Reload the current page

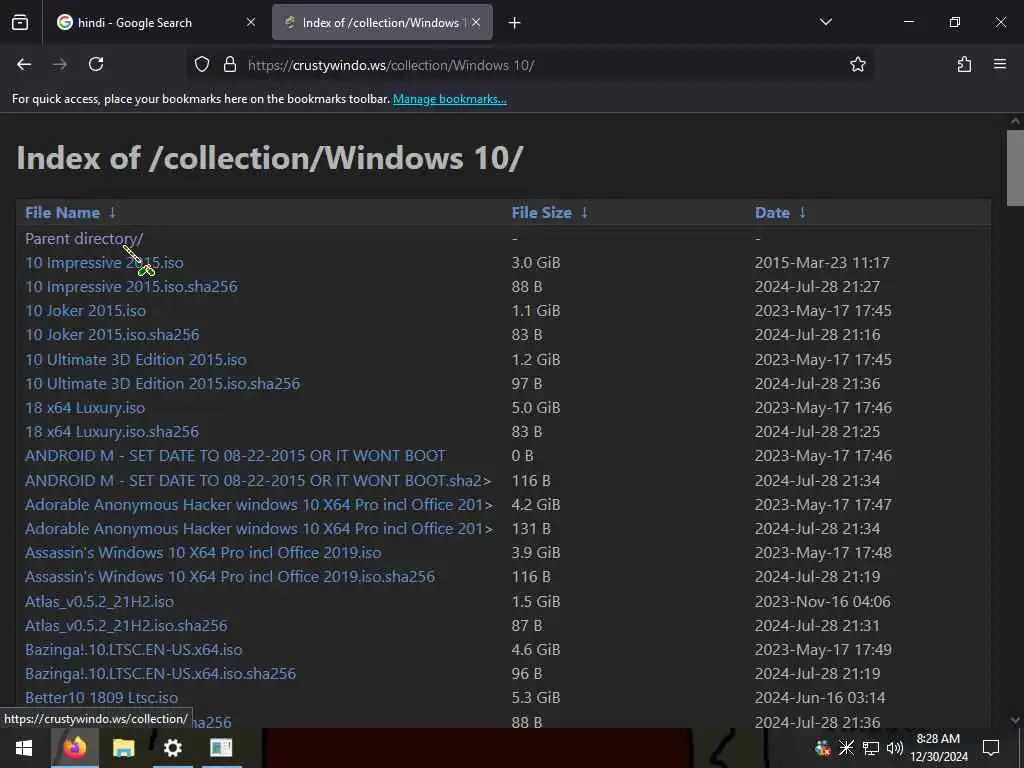point(96,64)
